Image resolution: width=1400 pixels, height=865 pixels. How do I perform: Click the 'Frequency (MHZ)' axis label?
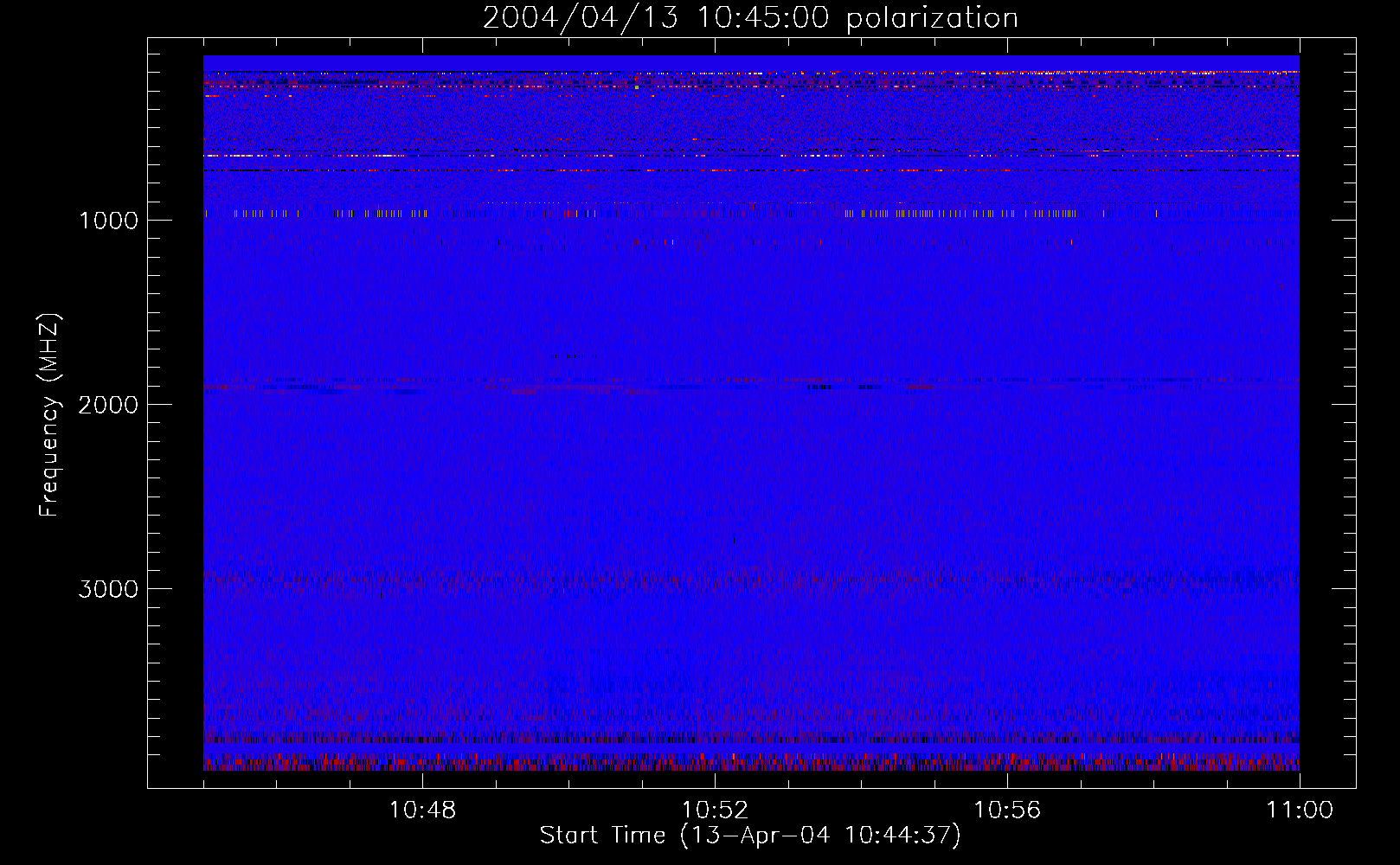[x=49, y=415]
